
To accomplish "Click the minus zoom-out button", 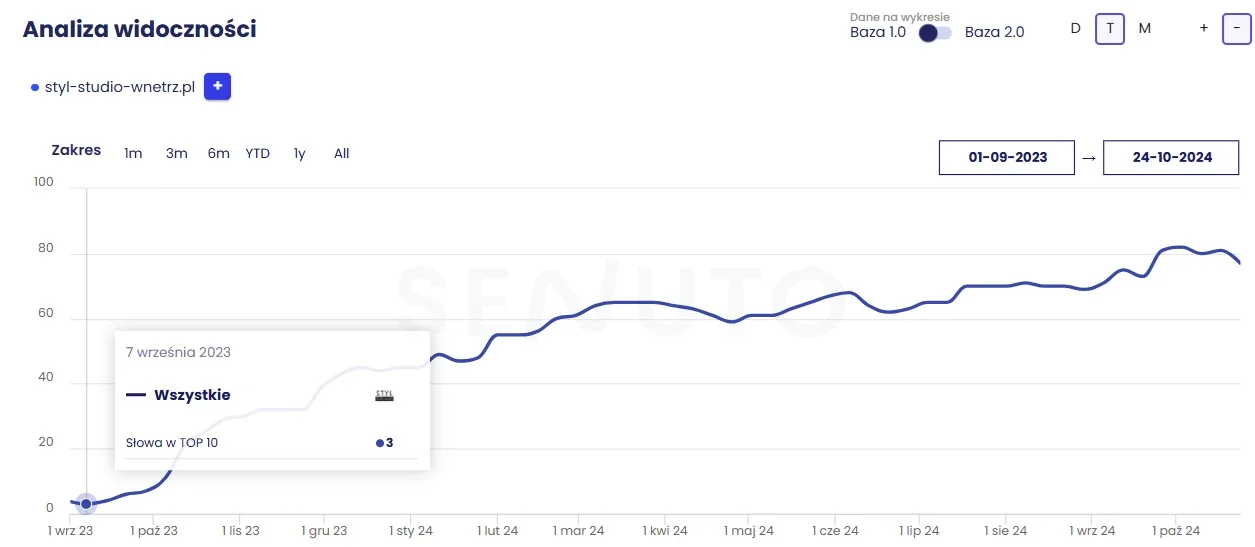I will pyautogui.click(x=1237, y=28).
